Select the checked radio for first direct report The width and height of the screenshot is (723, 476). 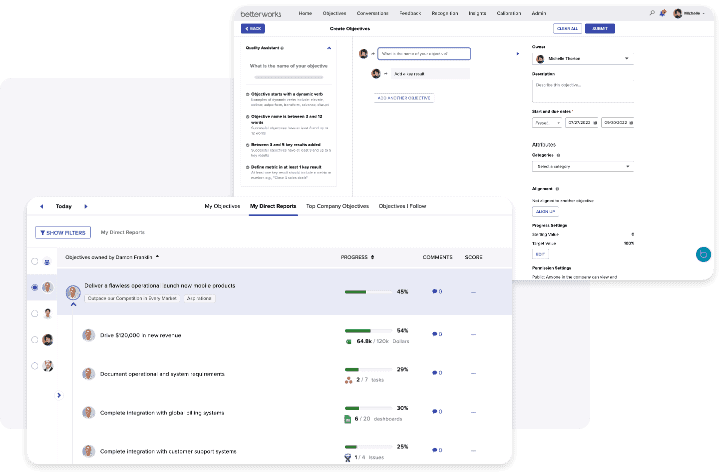35,287
